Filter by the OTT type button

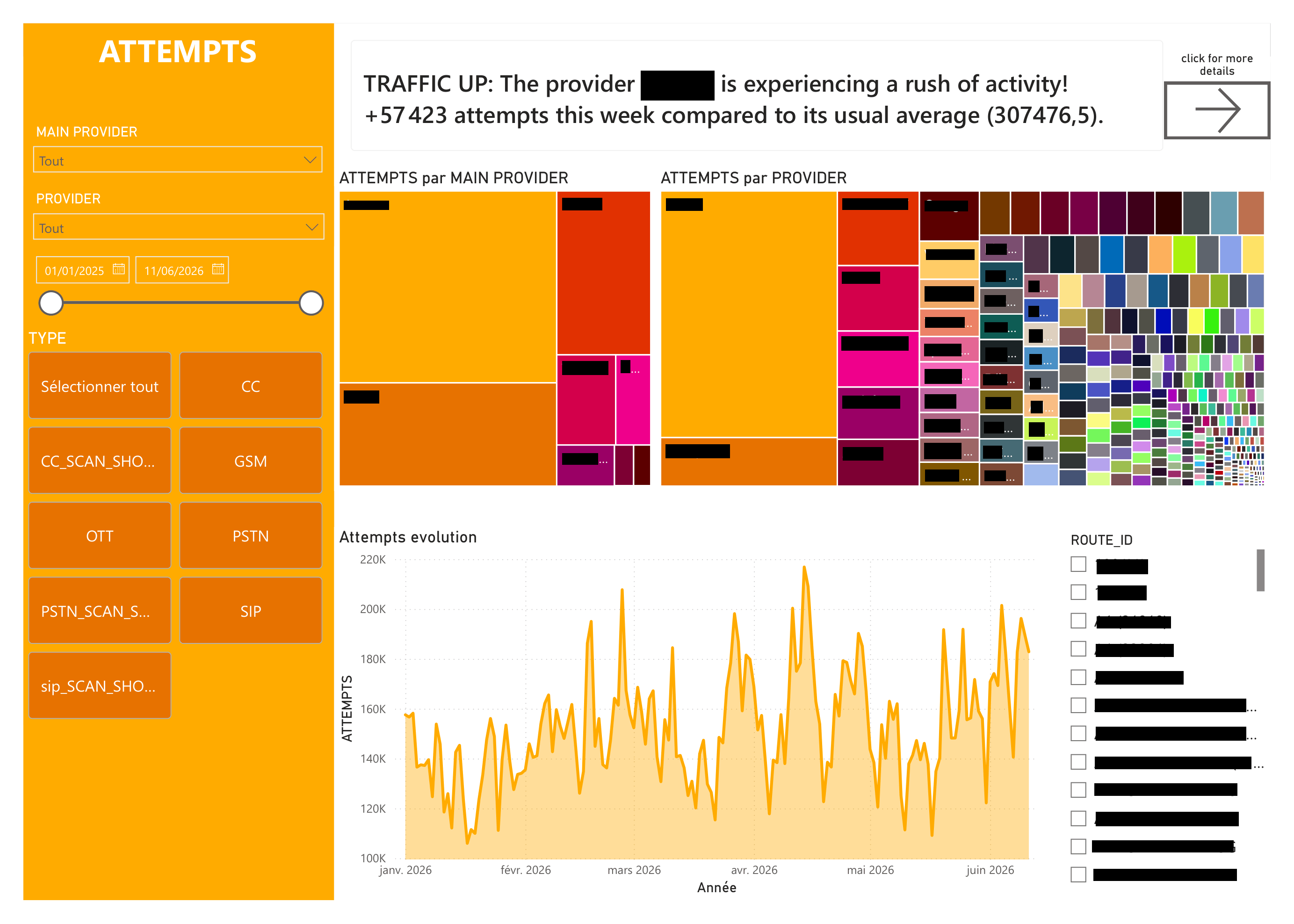pyautogui.click(x=100, y=536)
